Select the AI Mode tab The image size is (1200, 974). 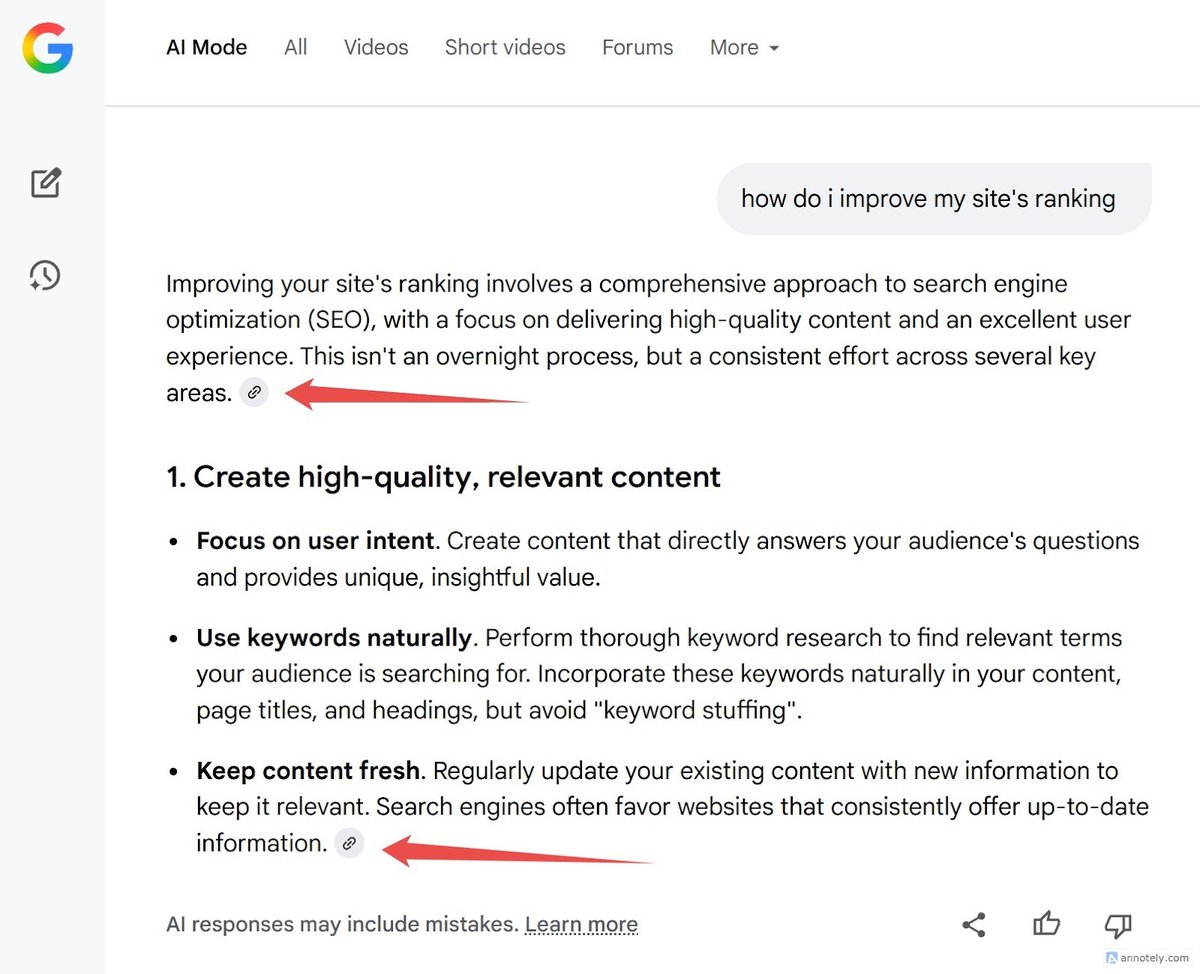coord(207,47)
